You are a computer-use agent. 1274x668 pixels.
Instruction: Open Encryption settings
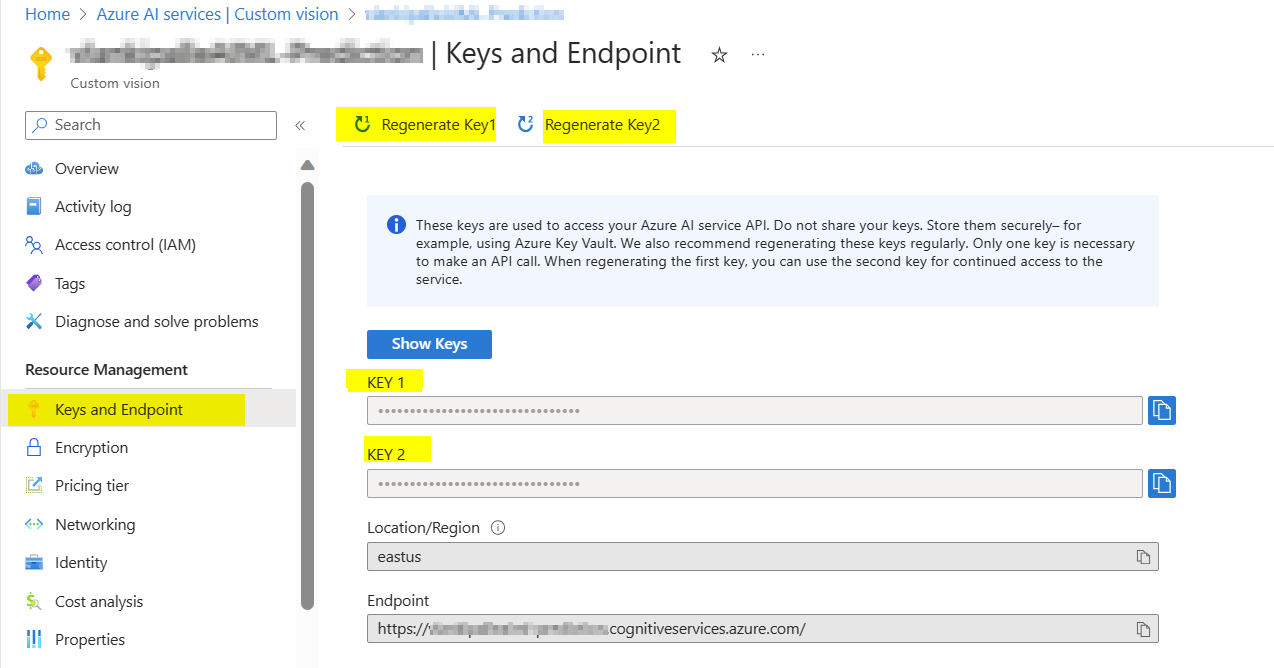91,448
